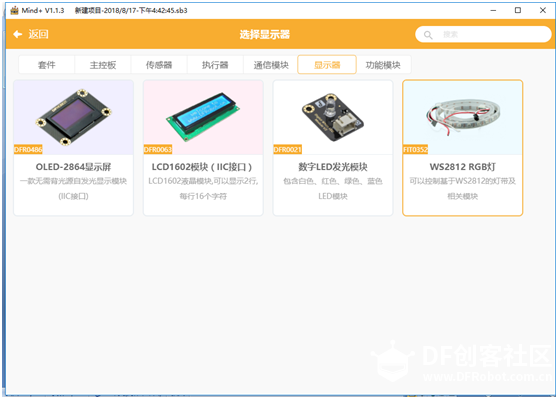Image resolution: width=558 pixels, height=399 pixels.
Task: Click the WS2812 RGB灯 title
Action: (x=463, y=167)
